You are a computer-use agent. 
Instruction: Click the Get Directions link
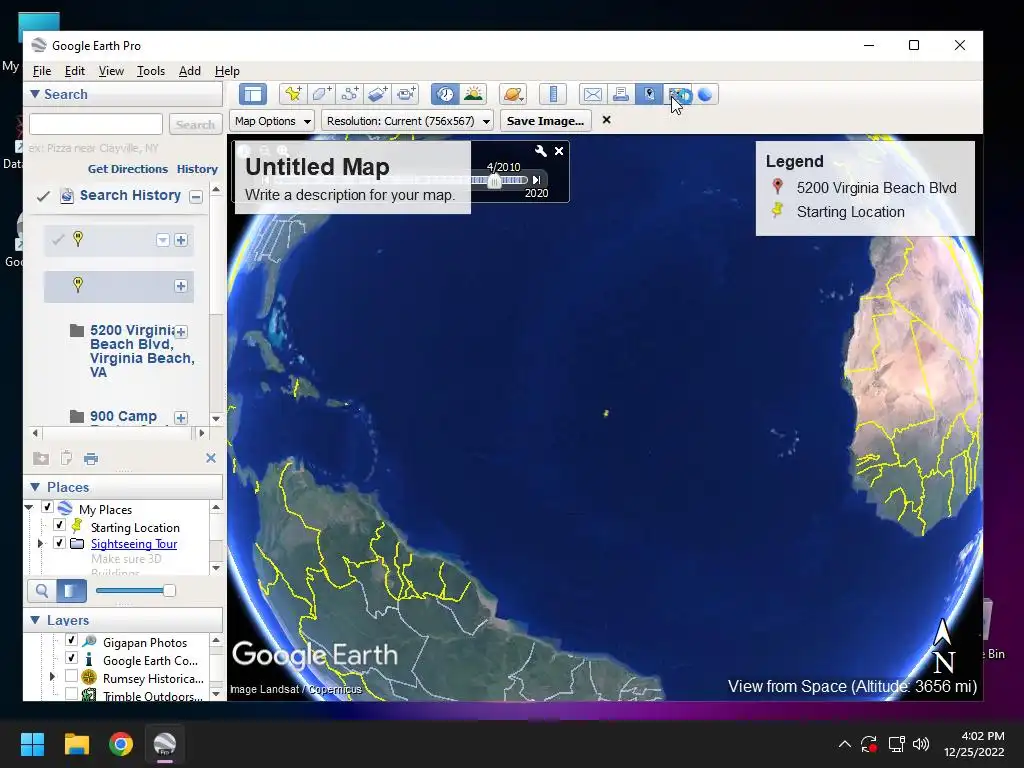point(128,169)
